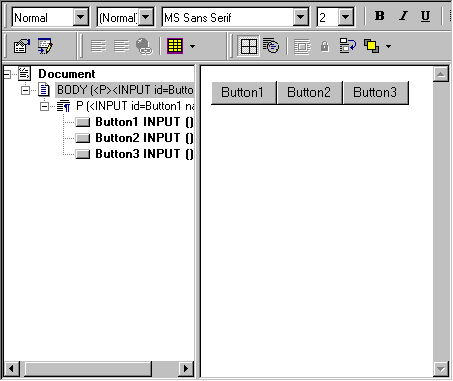Collapse the BODY tree node

[25, 90]
